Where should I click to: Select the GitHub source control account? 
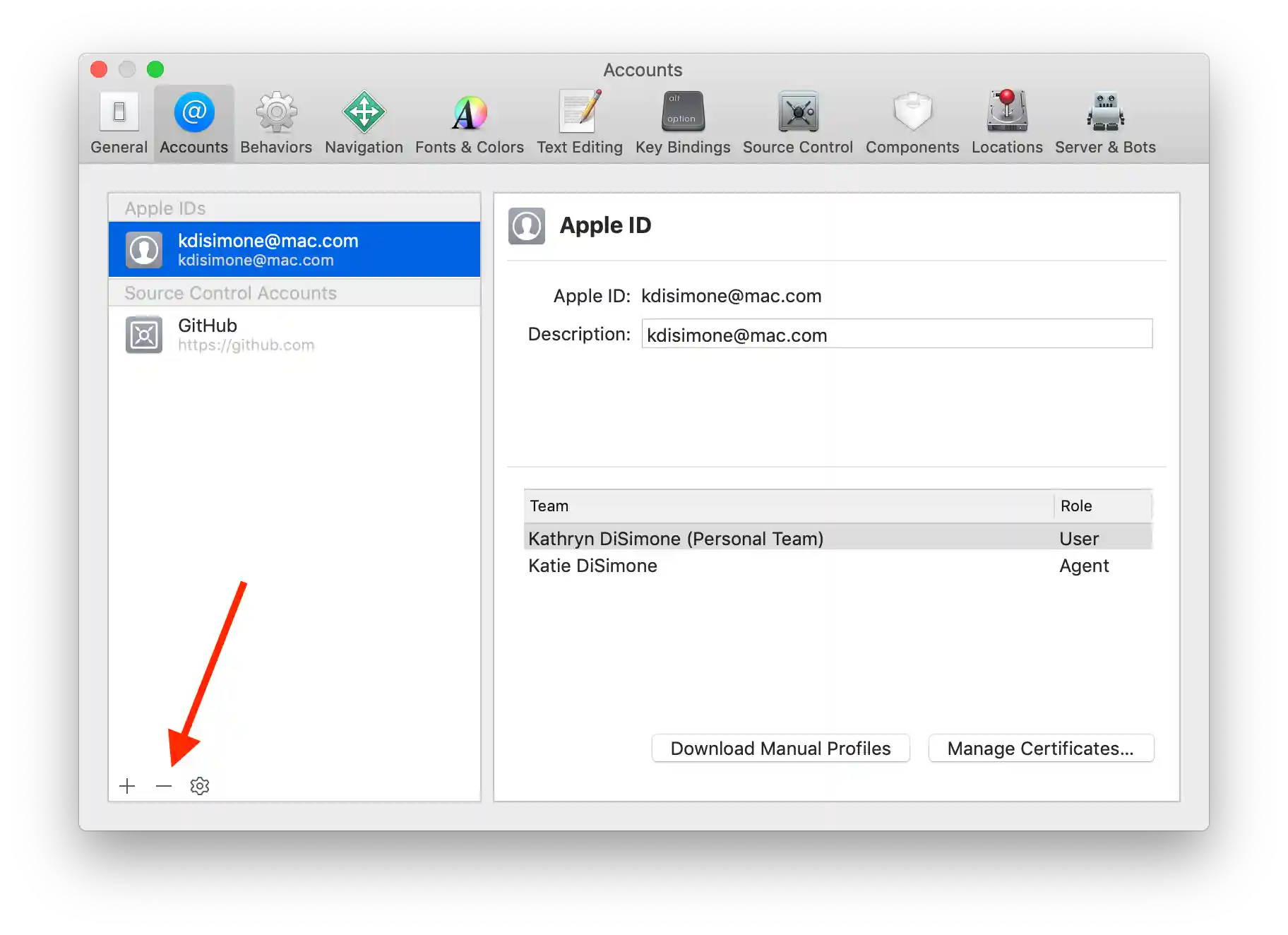point(294,334)
